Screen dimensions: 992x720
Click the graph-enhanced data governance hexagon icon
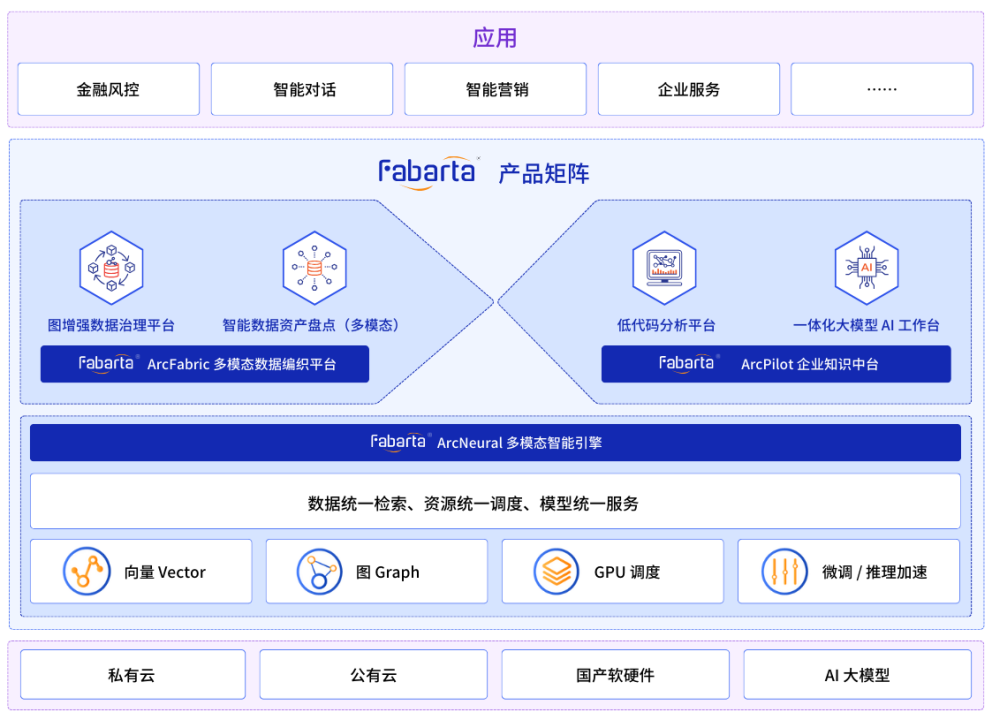pyautogui.click(x=111, y=268)
